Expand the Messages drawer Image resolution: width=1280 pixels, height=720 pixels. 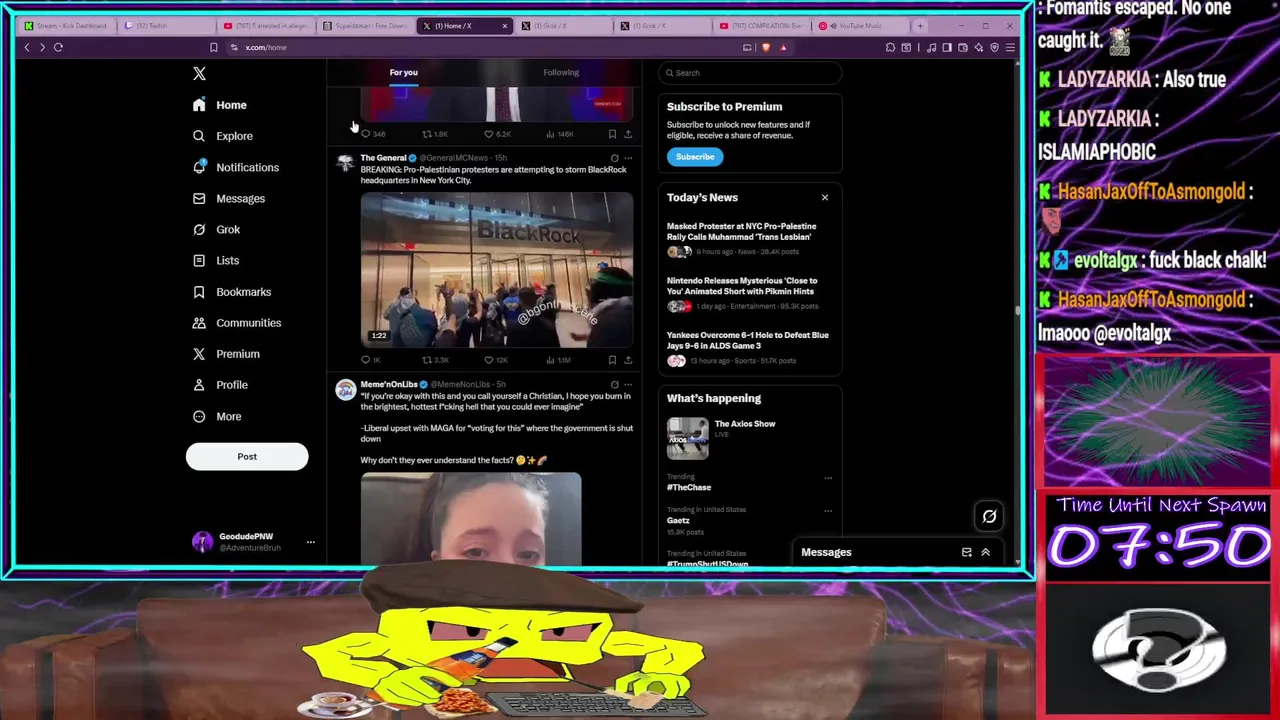pos(985,552)
